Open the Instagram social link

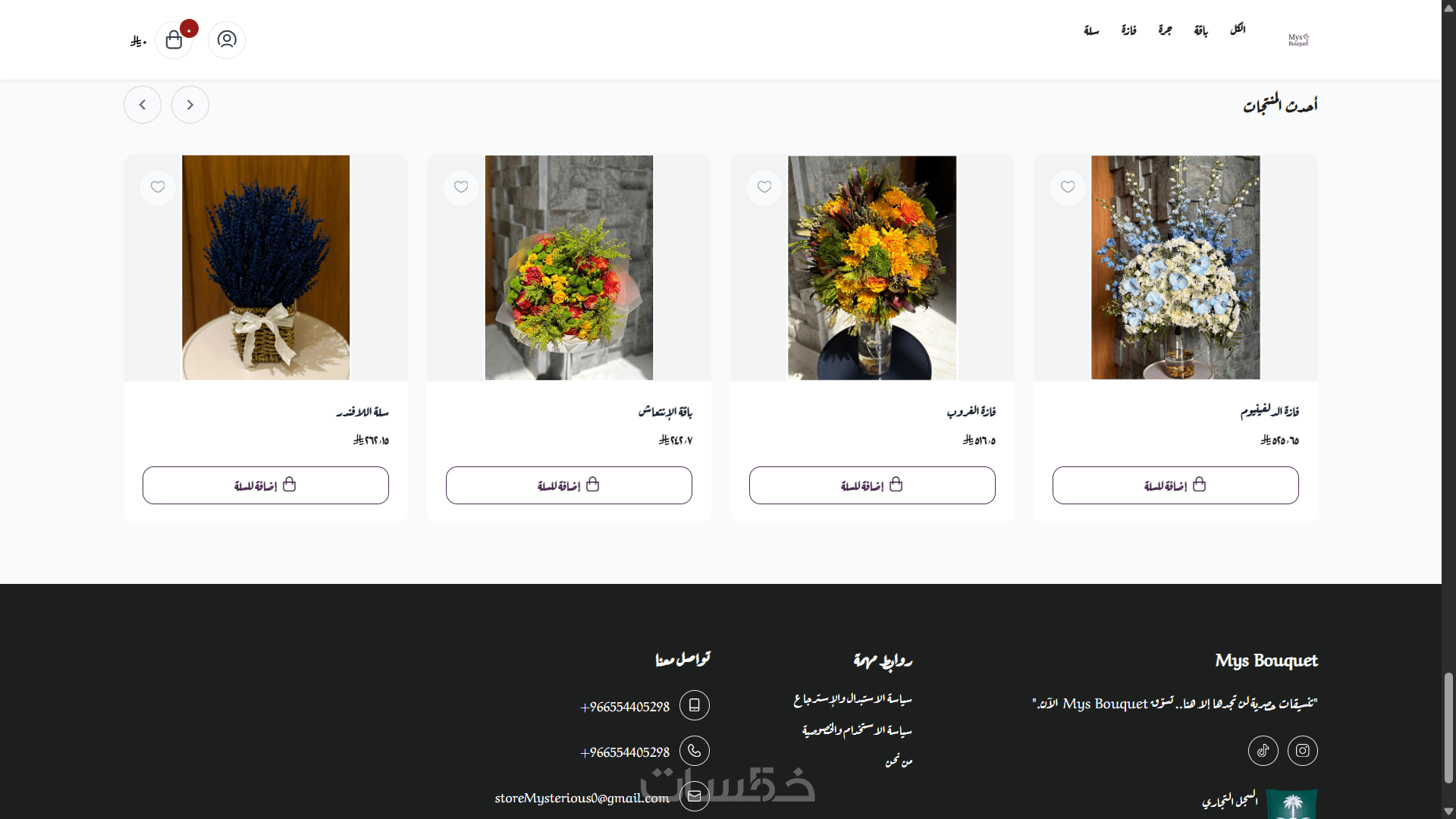[1302, 751]
